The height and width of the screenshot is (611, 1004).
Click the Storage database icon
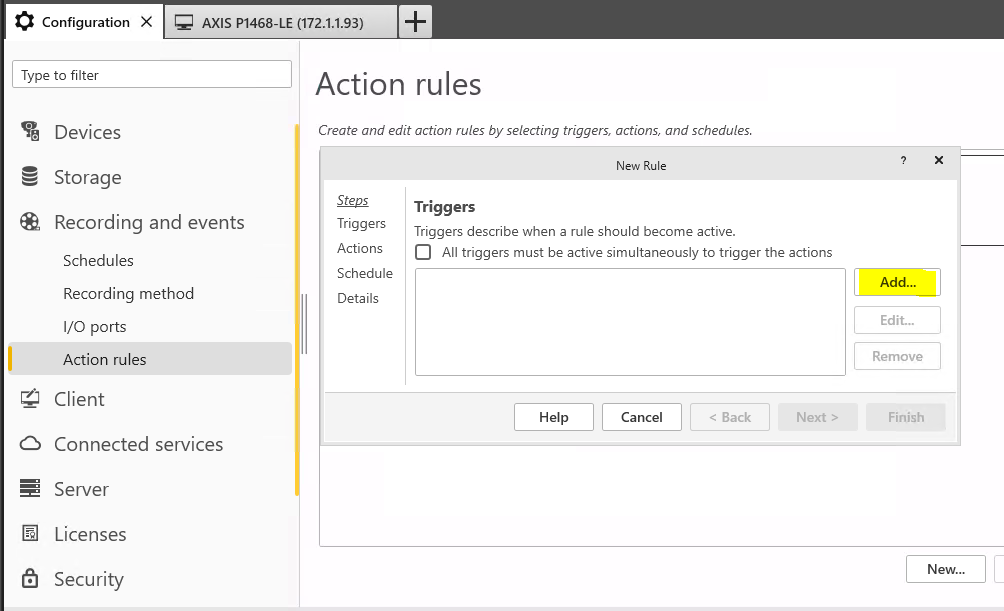30,176
